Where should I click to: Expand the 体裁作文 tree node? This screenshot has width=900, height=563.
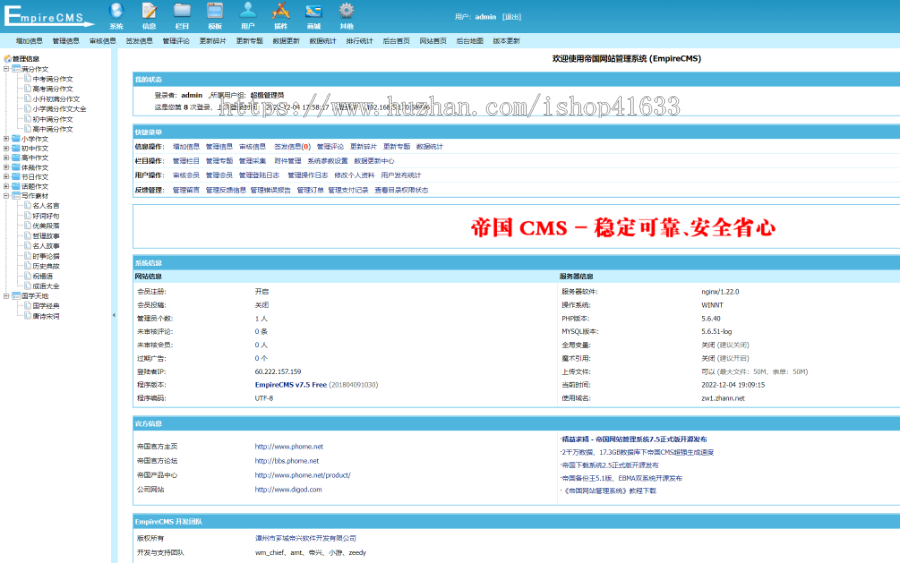tap(6, 167)
